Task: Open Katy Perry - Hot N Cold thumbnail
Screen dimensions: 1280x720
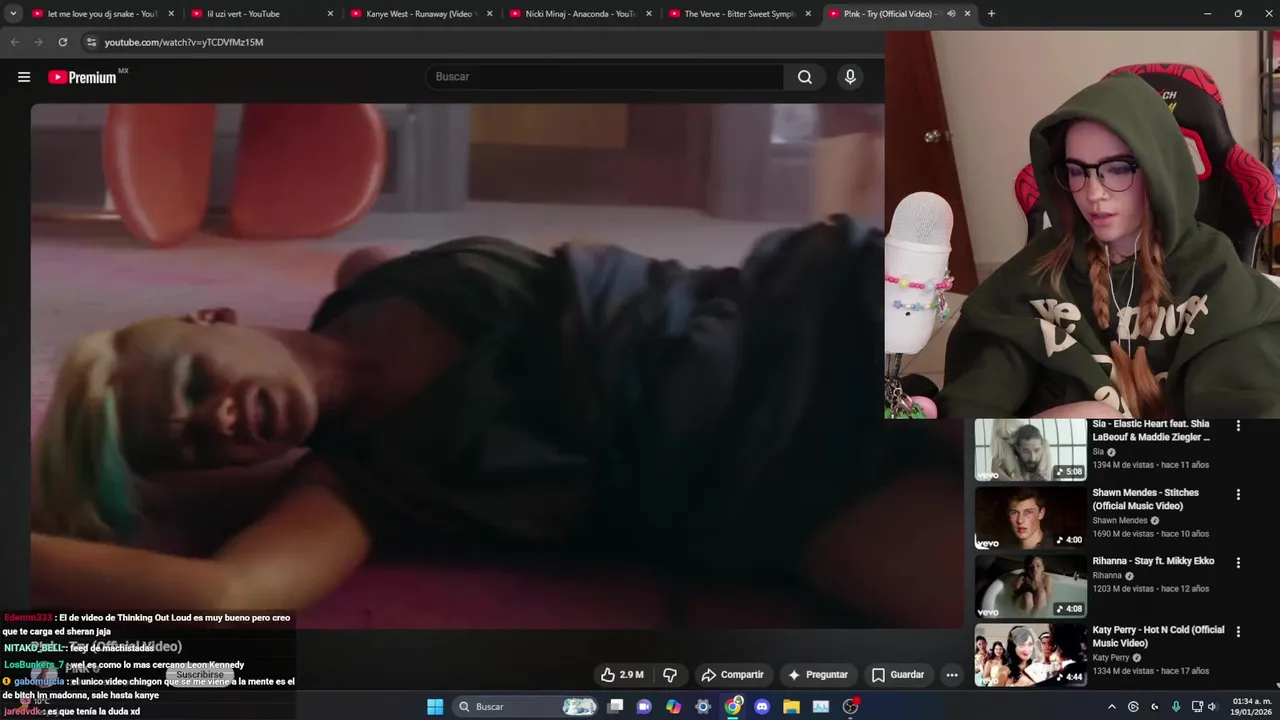Action: click(1030, 655)
